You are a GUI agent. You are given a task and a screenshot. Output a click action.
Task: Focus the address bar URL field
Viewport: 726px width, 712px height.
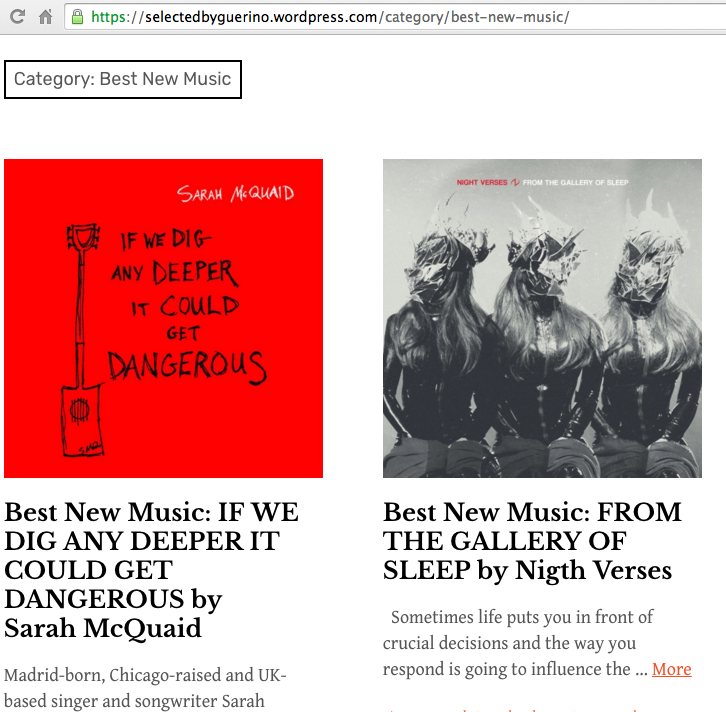point(395,17)
